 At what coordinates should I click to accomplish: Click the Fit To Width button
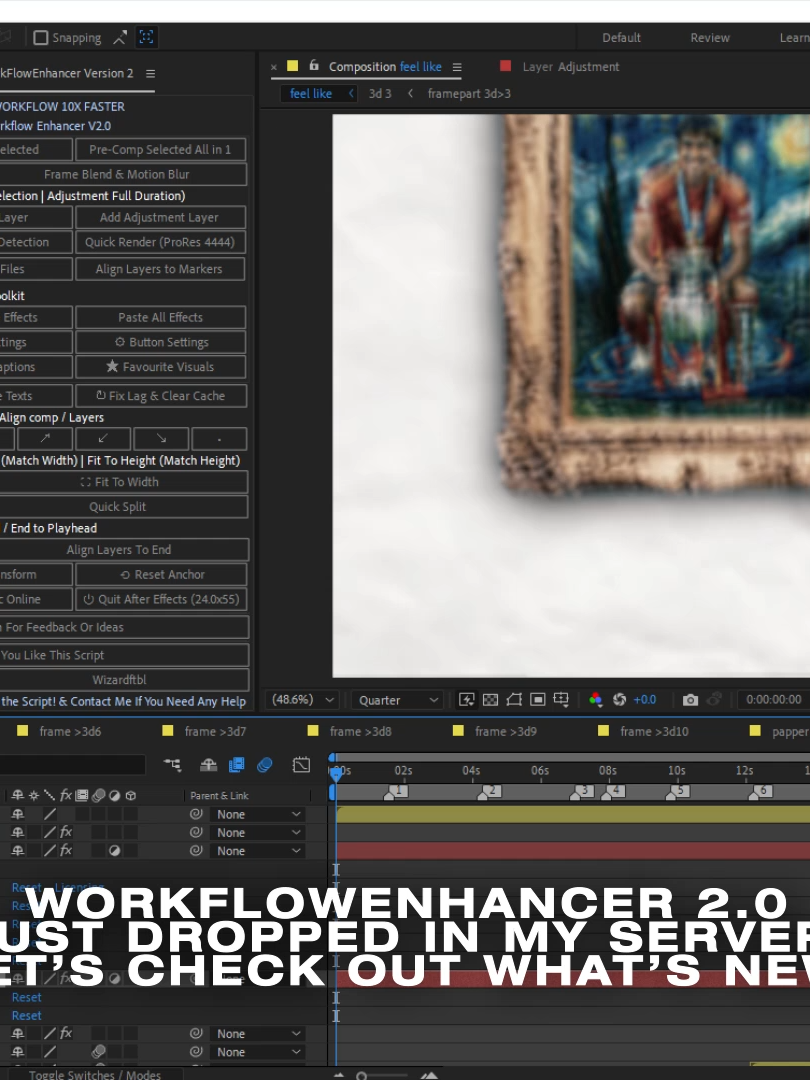tap(119, 481)
